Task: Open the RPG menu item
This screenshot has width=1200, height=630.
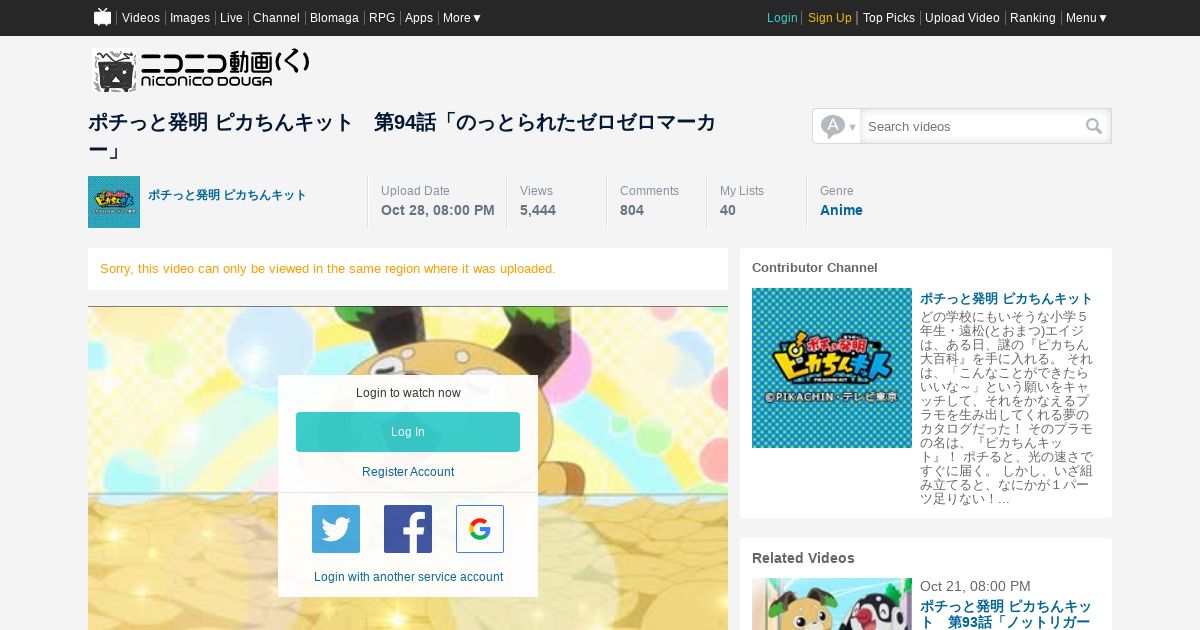Action: (382, 18)
